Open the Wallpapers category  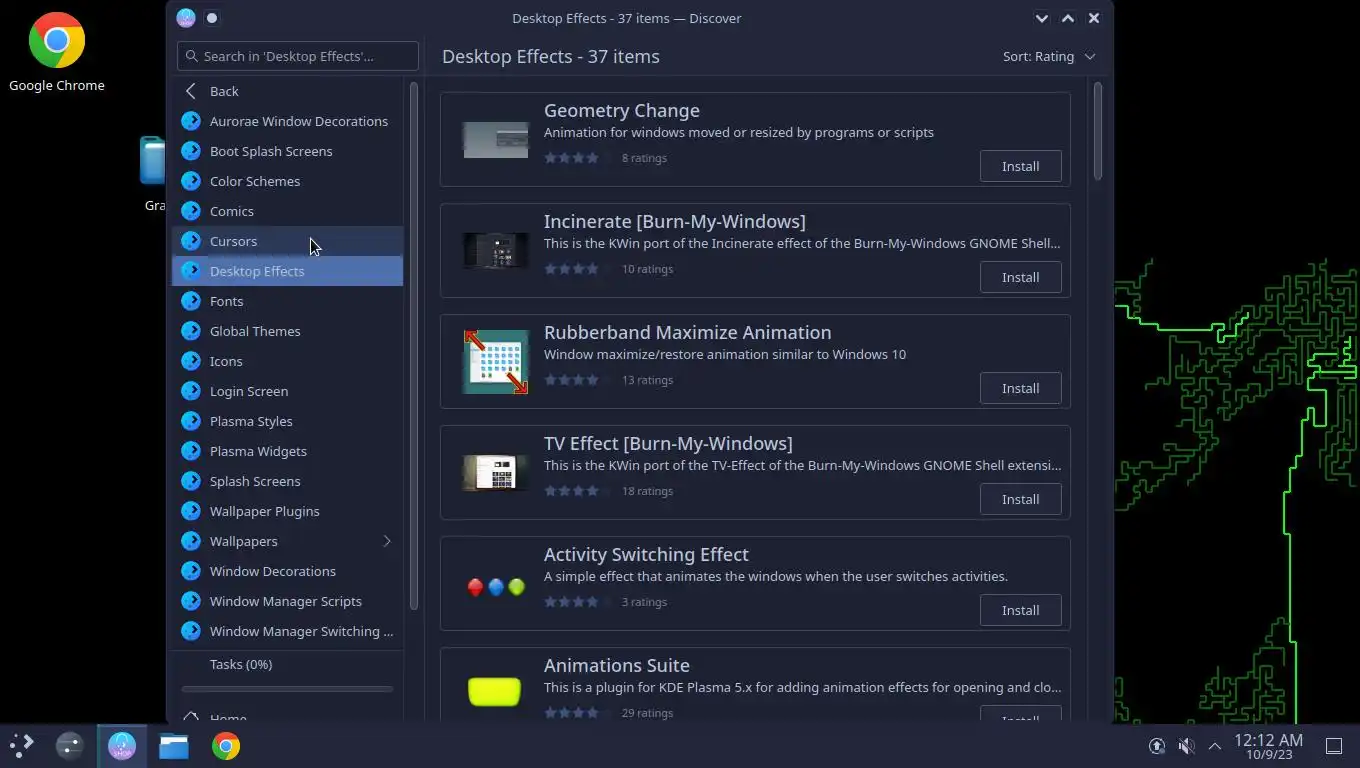point(288,541)
